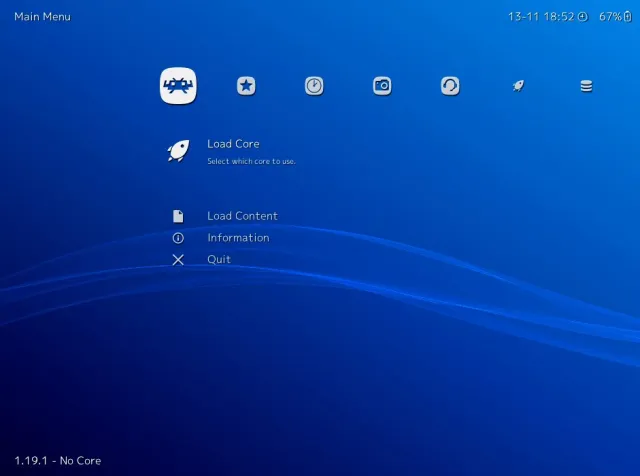Open the small rocket tab in the top bar

pos(518,86)
